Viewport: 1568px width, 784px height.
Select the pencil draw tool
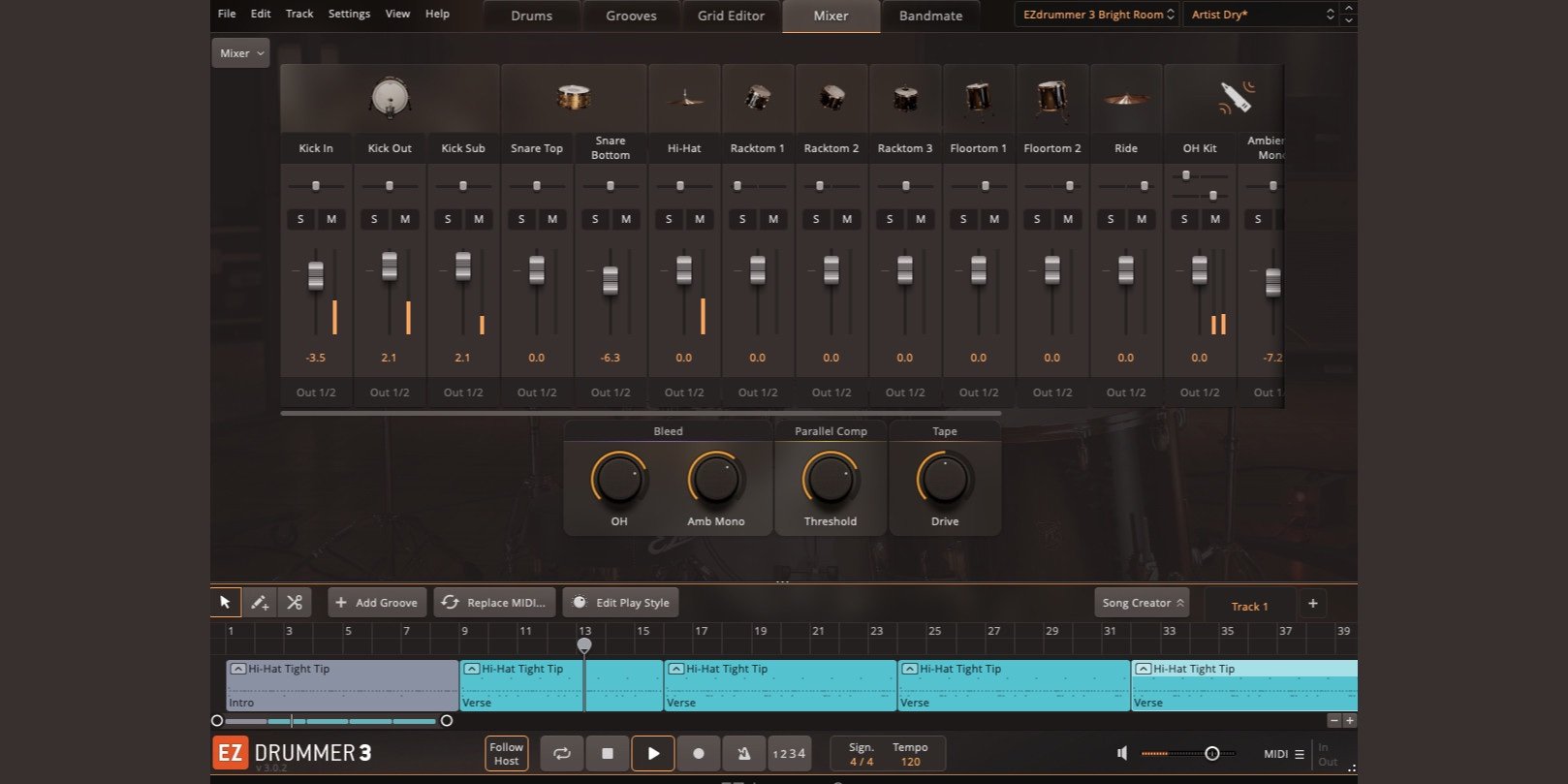click(260, 603)
